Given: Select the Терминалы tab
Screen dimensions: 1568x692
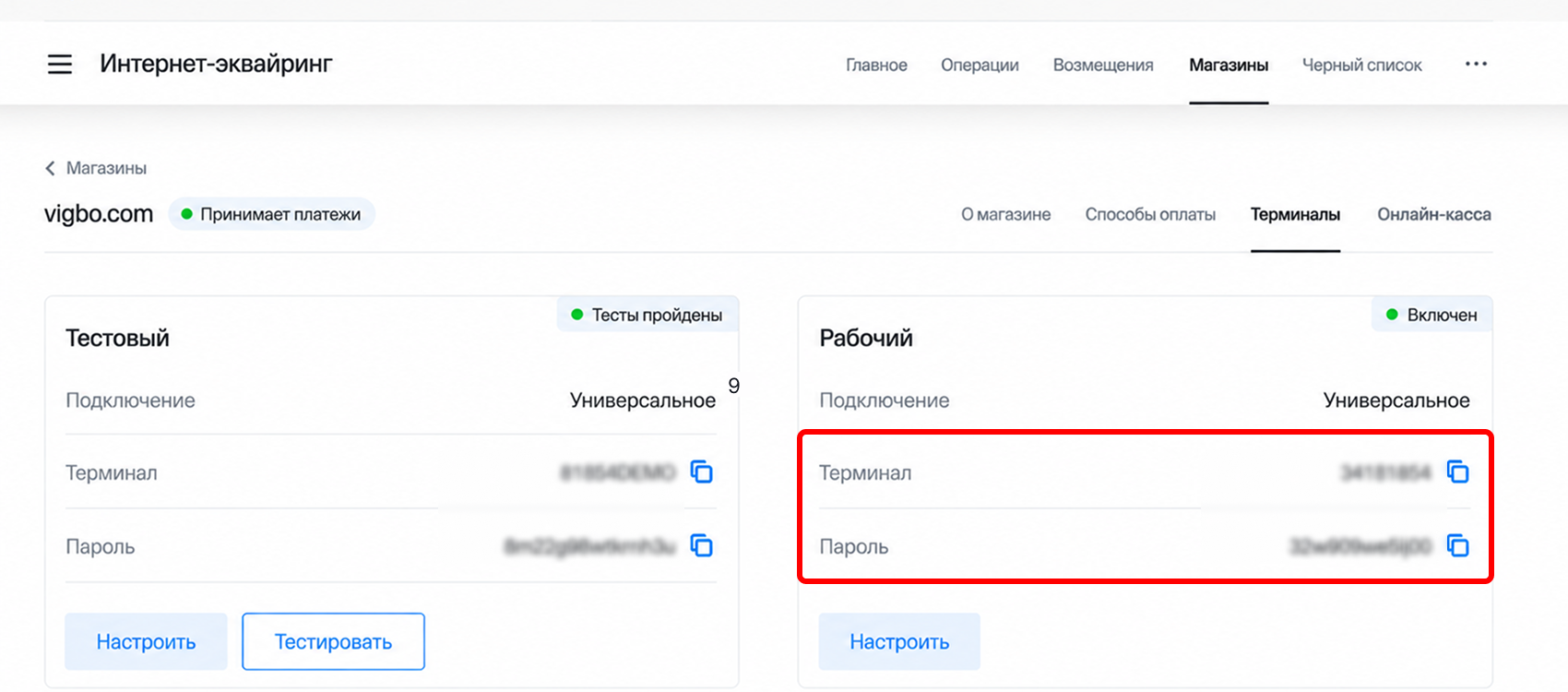Looking at the screenshot, I should pyautogui.click(x=1295, y=214).
